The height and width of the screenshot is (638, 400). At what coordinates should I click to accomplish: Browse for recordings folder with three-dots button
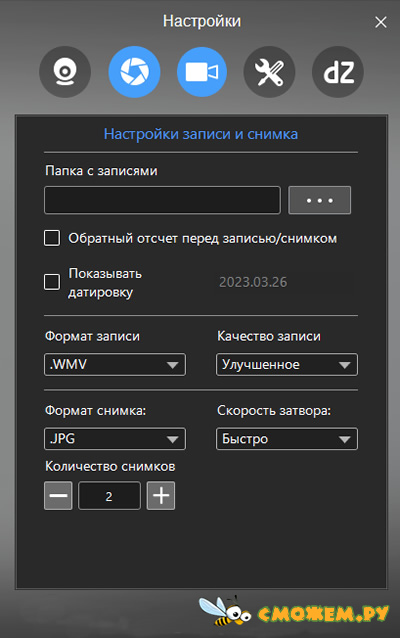[319, 200]
